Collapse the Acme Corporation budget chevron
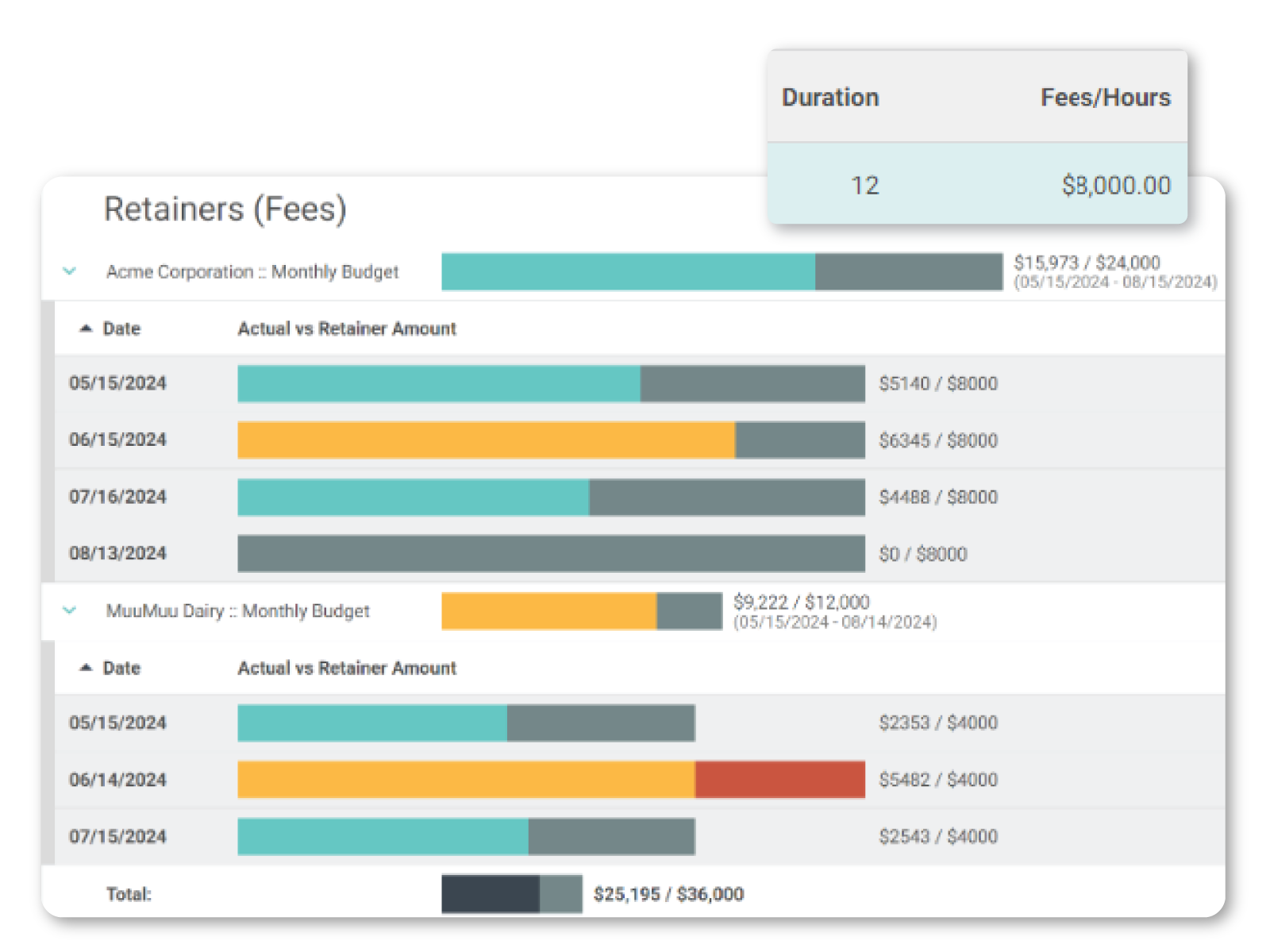 (70, 271)
